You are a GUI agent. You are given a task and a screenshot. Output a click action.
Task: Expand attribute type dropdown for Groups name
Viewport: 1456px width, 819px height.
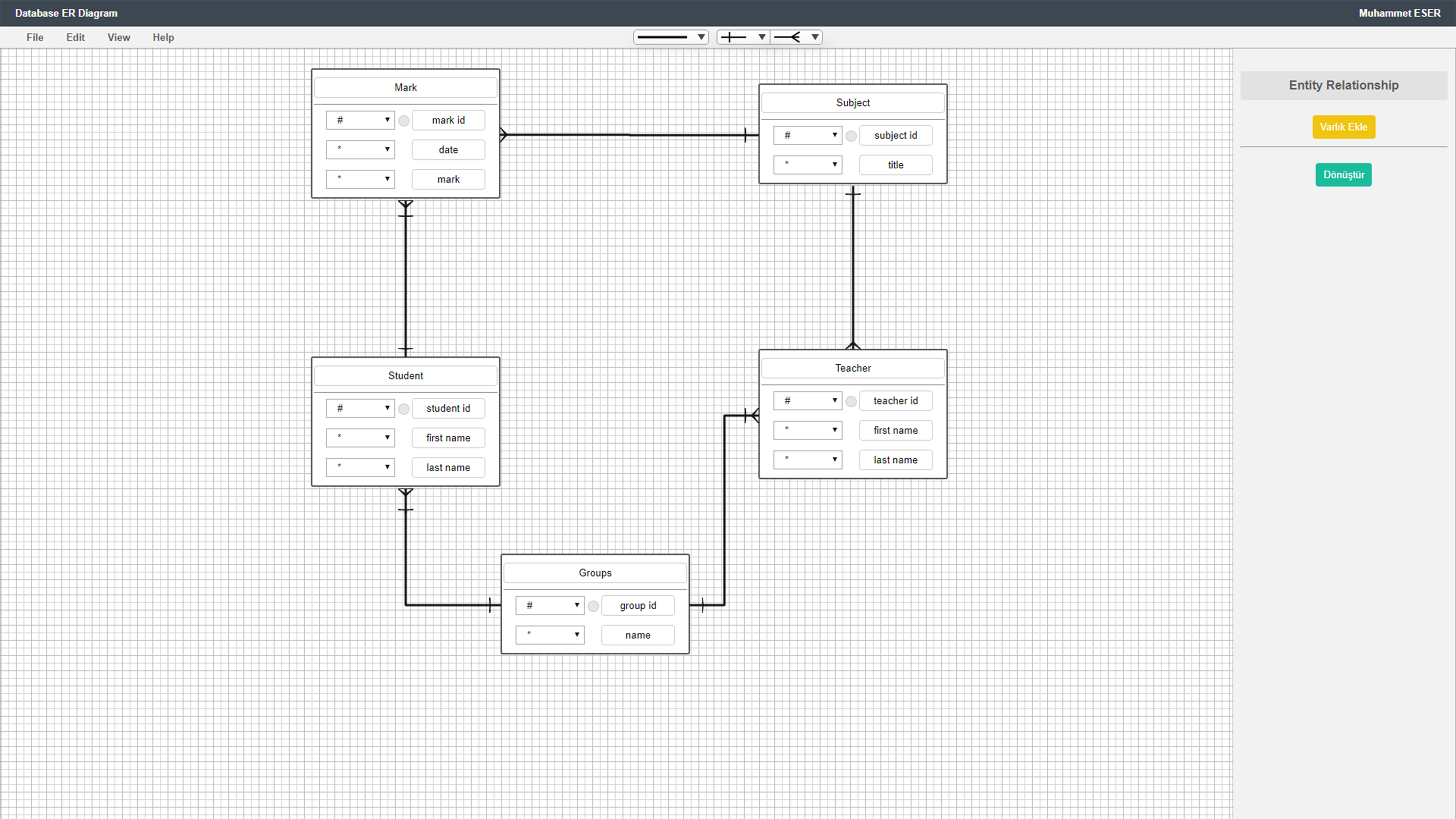click(550, 635)
